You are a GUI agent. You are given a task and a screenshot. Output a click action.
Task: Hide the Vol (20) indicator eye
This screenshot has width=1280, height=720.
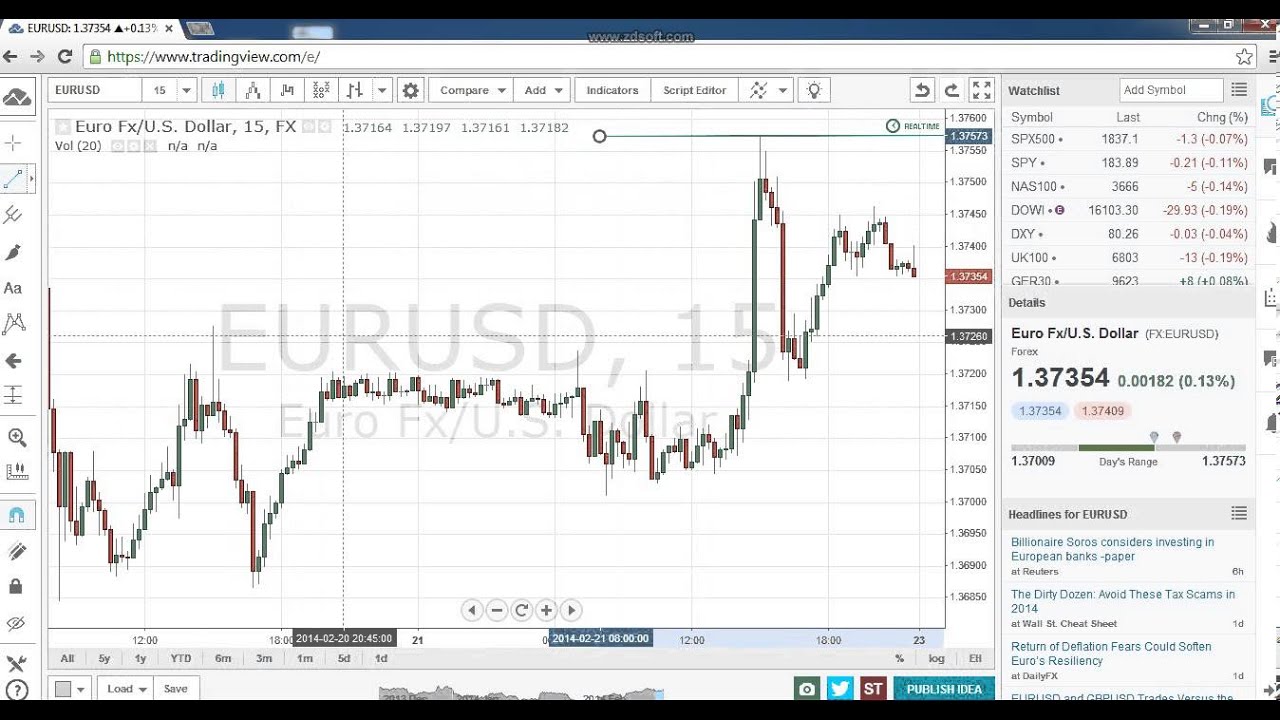(117, 146)
